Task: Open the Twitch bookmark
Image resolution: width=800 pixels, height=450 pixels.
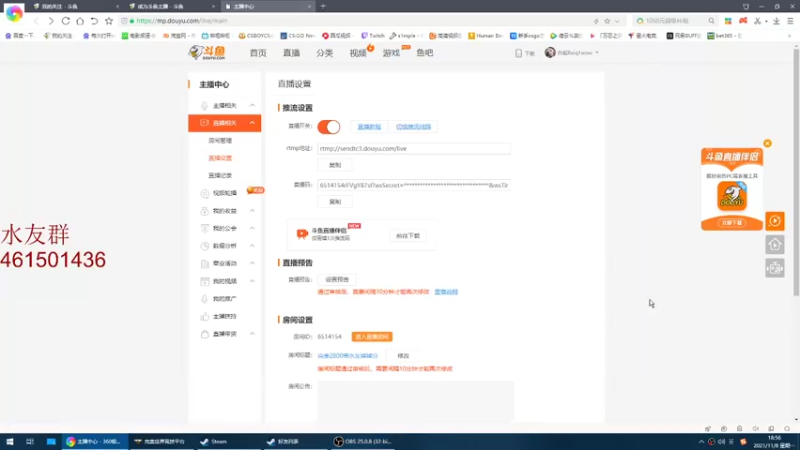Action: tap(373, 36)
